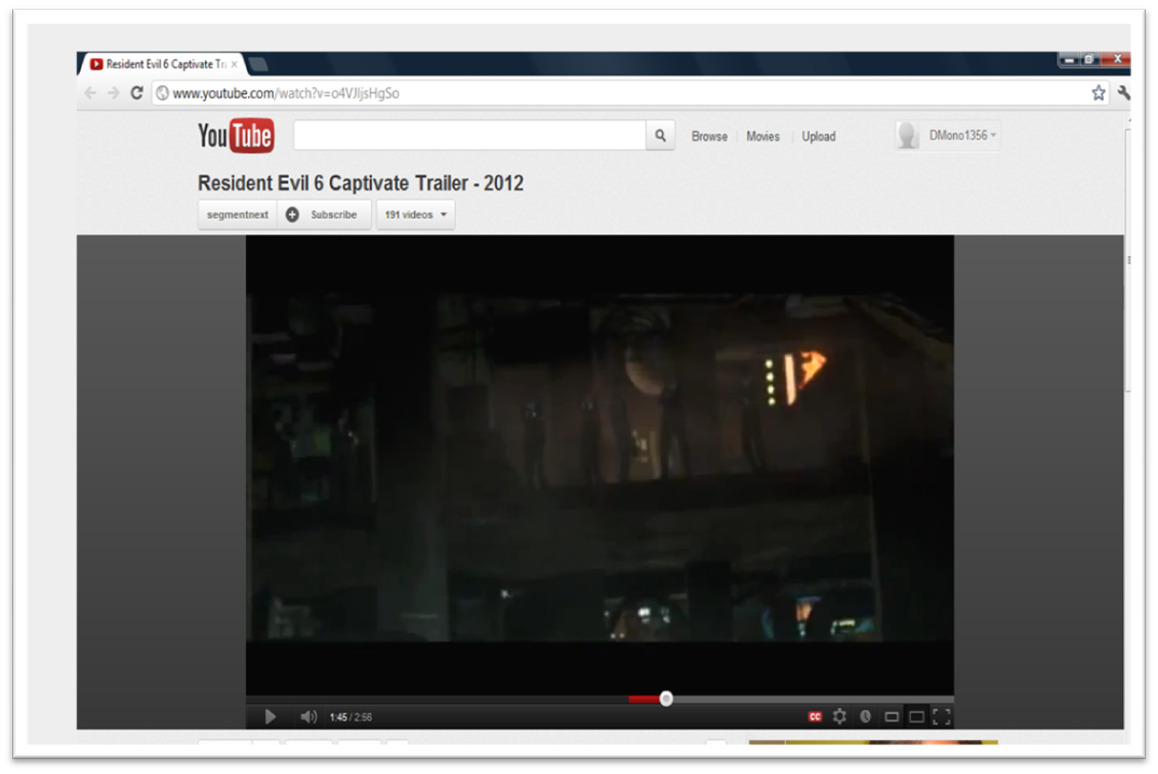The image size is (1158, 774).
Task: Click the Upload link
Action: click(818, 137)
